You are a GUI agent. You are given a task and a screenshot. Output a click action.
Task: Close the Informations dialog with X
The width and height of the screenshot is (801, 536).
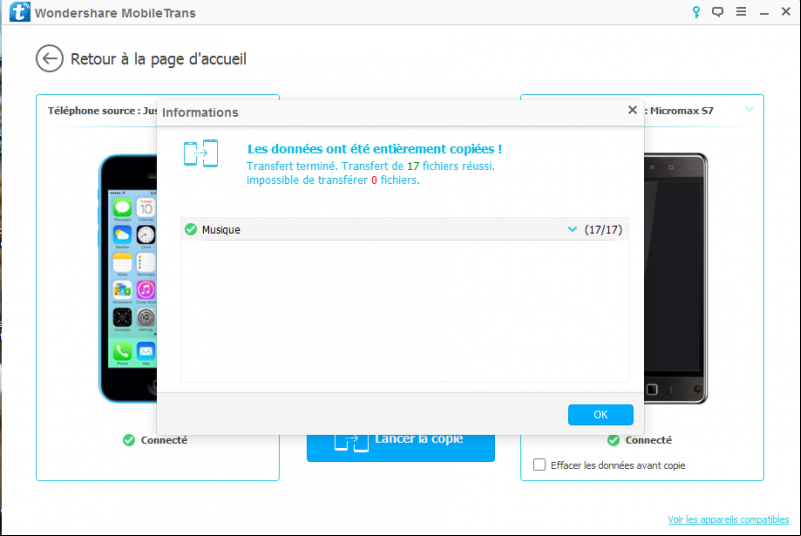[x=632, y=110]
